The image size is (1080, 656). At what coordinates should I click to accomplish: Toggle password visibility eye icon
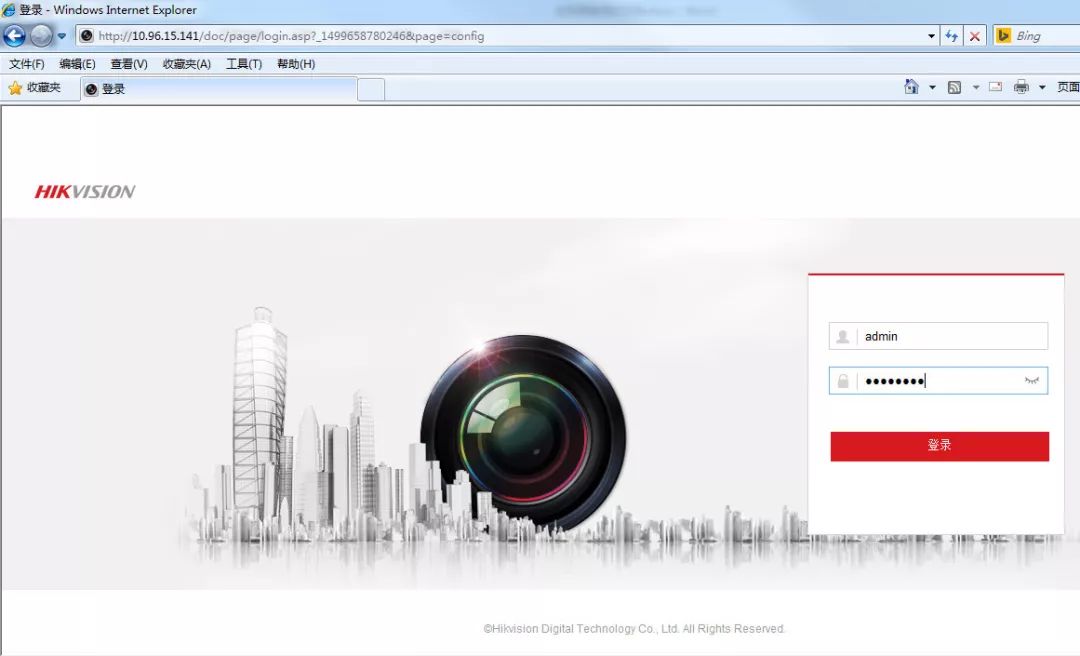(1032, 381)
